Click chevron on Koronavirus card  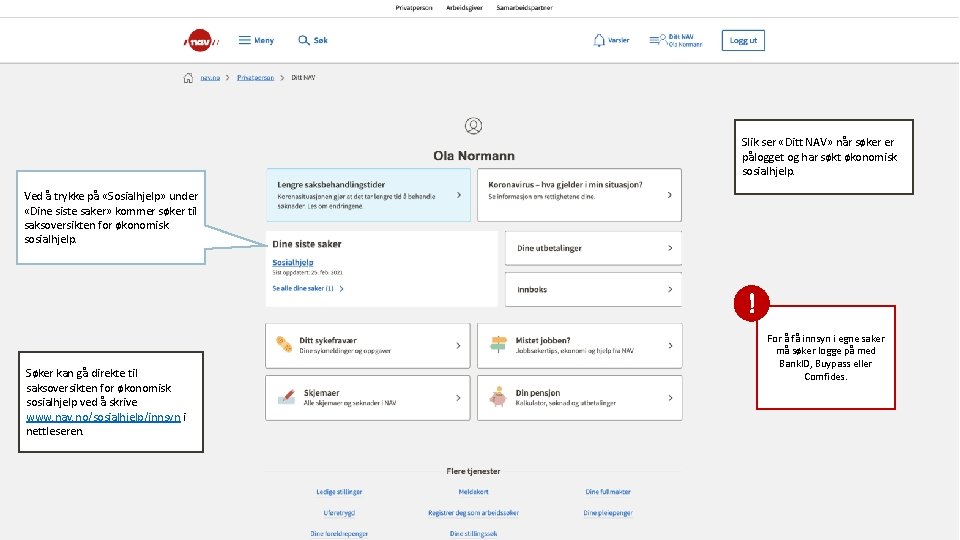pos(670,195)
